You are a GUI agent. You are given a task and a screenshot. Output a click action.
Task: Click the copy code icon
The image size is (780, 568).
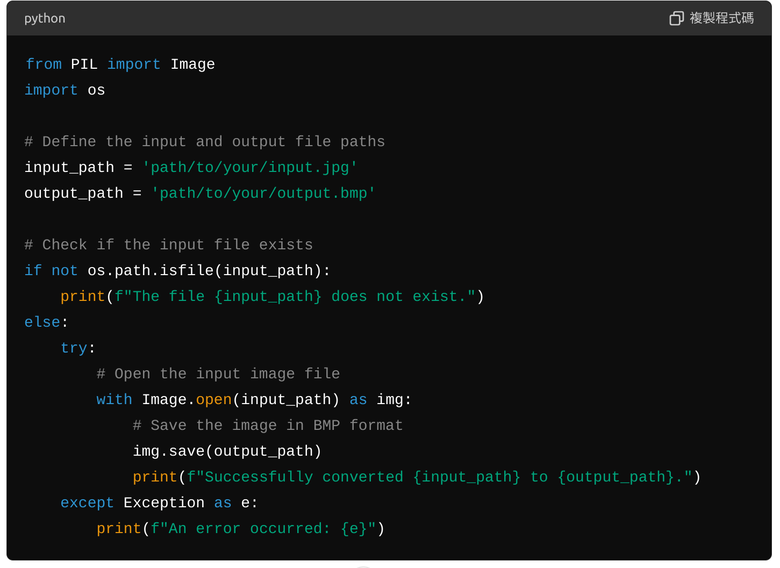(x=676, y=18)
